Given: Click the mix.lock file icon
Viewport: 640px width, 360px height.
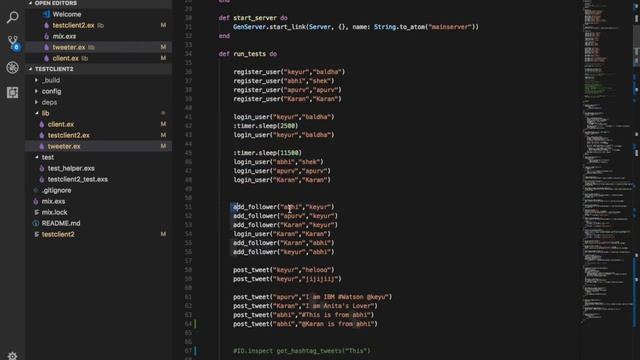Looking at the screenshot, I should pyautogui.click(x=36, y=212).
